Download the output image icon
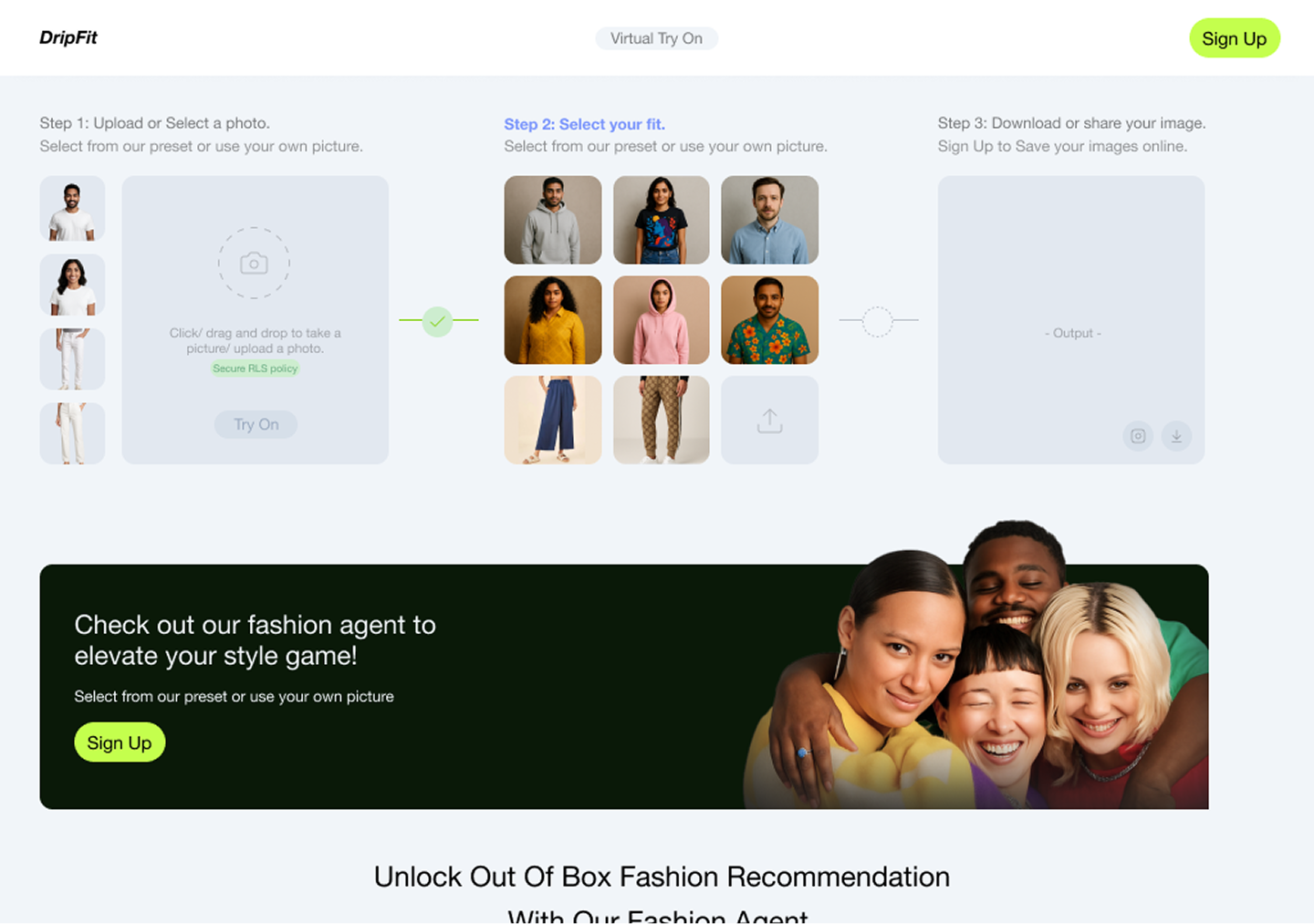The width and height of the screenshot is (1314, 924). 1176,436
